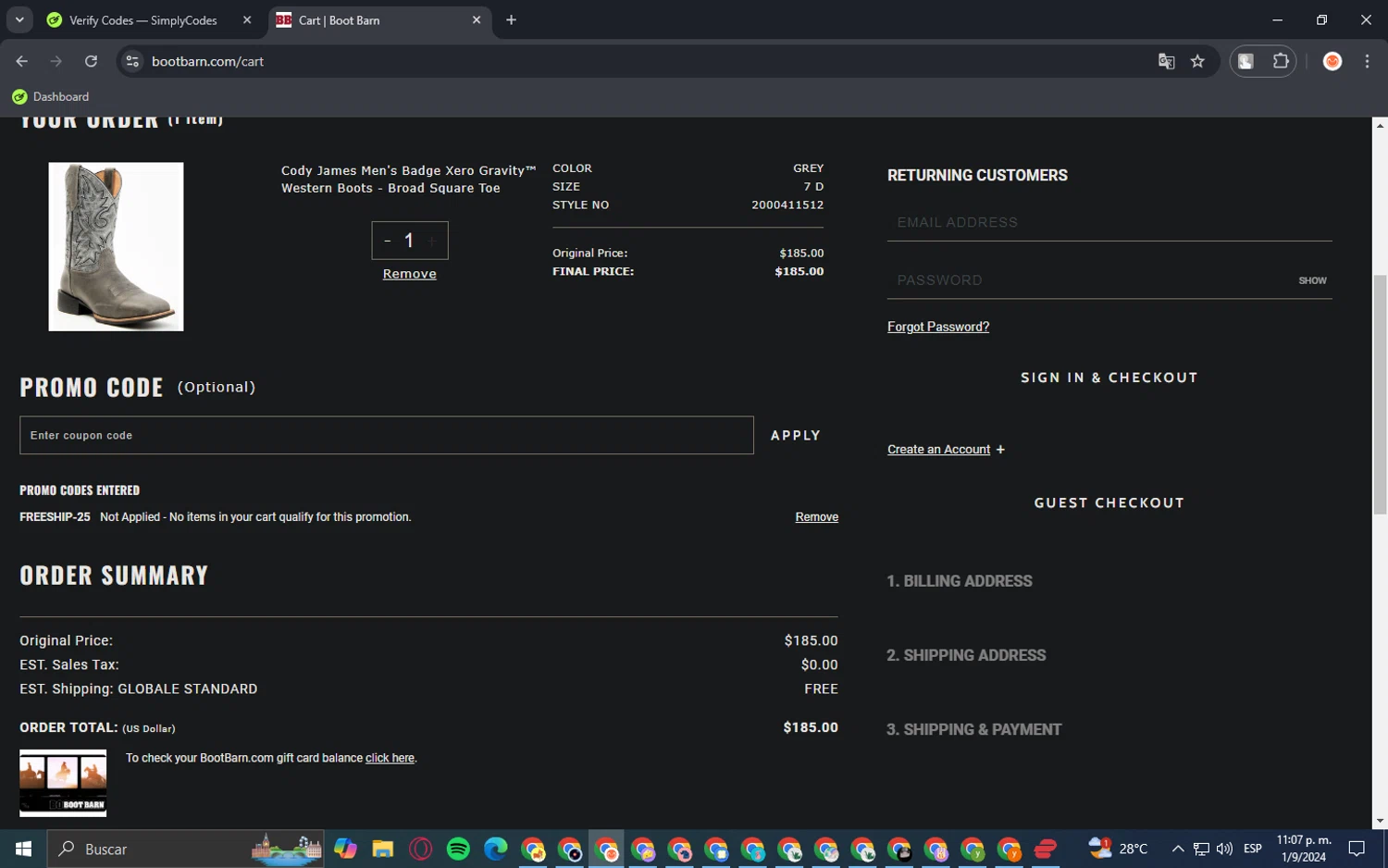Click the Enter coupon code field
1388x868 pixels.
pos(386,435)
